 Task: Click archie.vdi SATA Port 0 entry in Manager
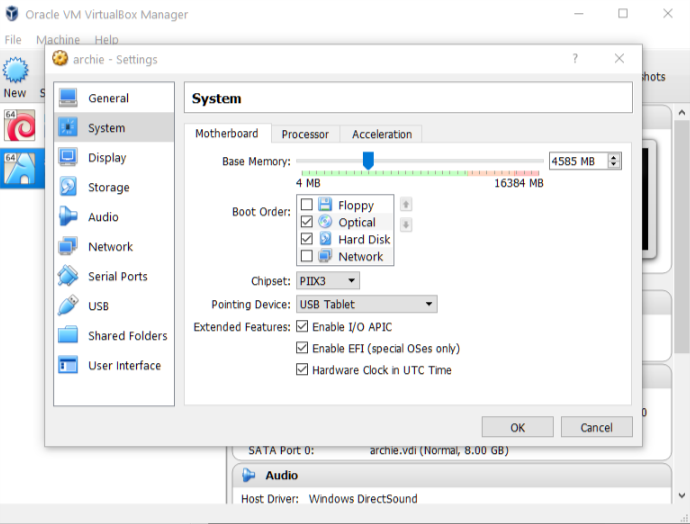[x=439, y=450]
